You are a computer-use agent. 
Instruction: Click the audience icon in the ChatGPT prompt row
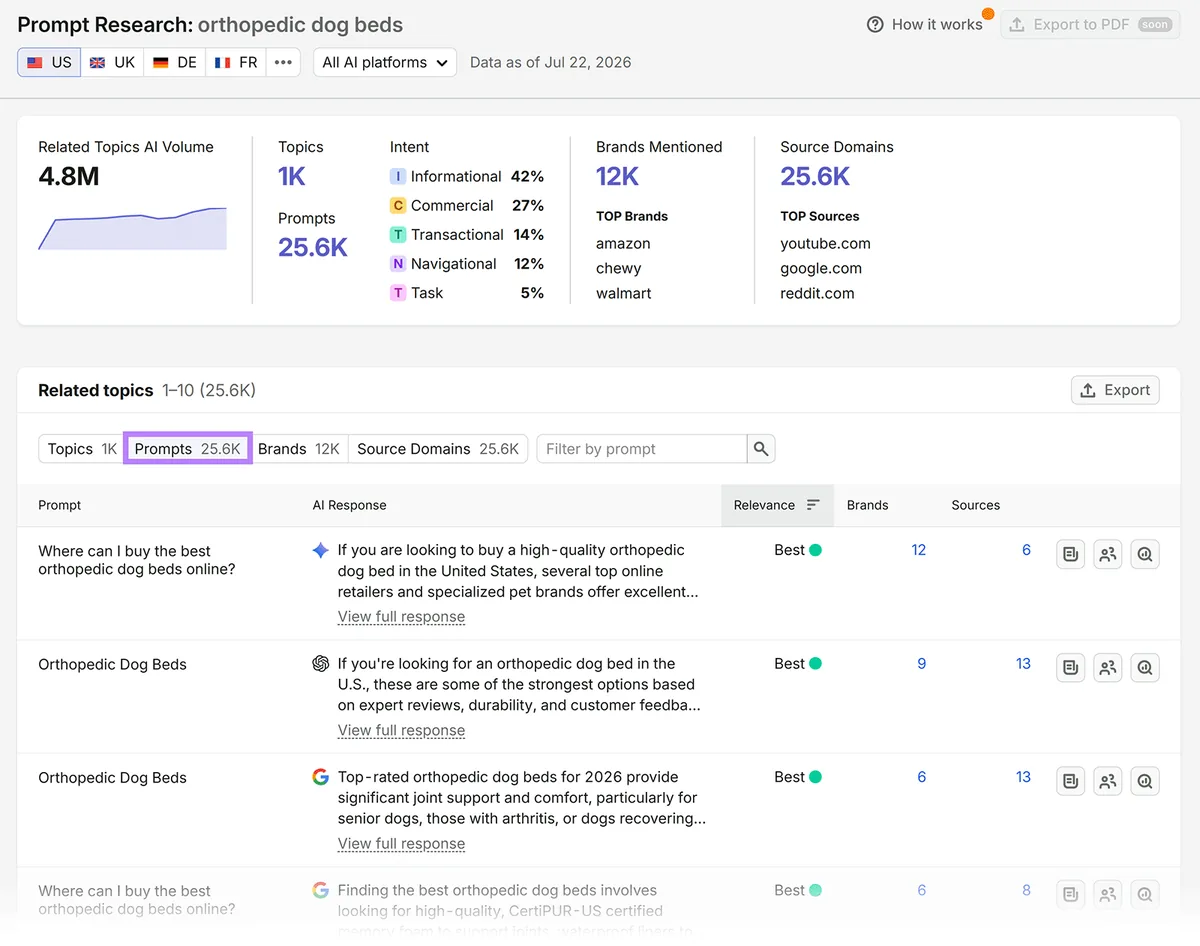point(1108,667)
